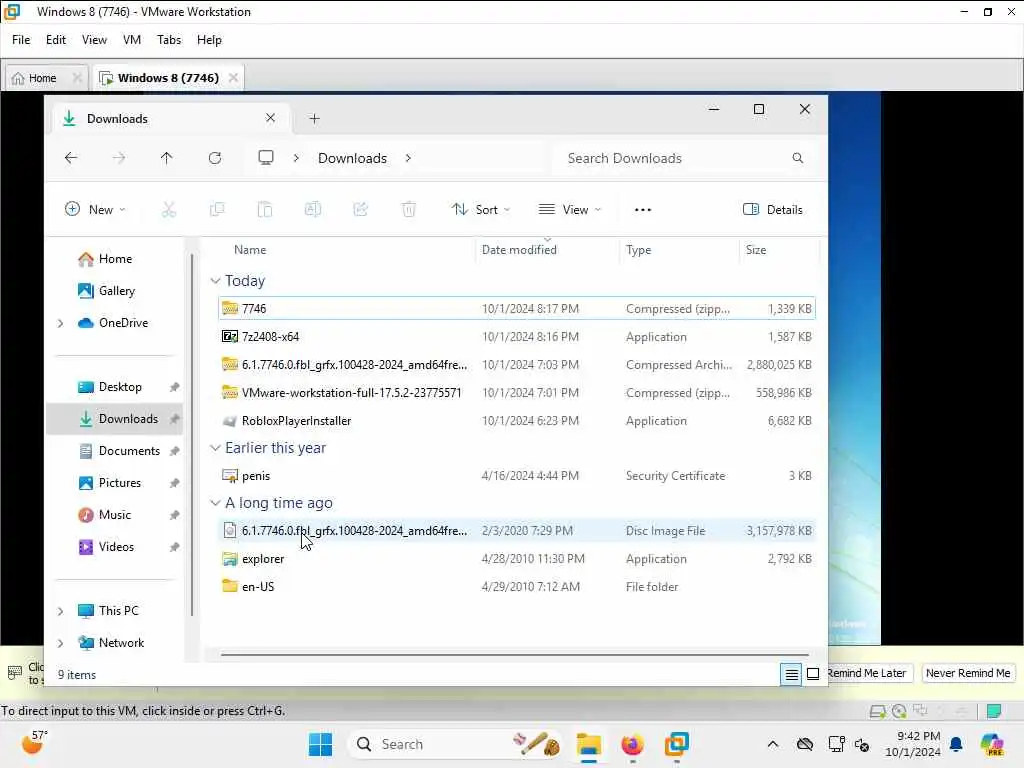Click VMware Workstation taskbar icon
Viewport: 1024px width, 768px height.
tap(677, 744)
